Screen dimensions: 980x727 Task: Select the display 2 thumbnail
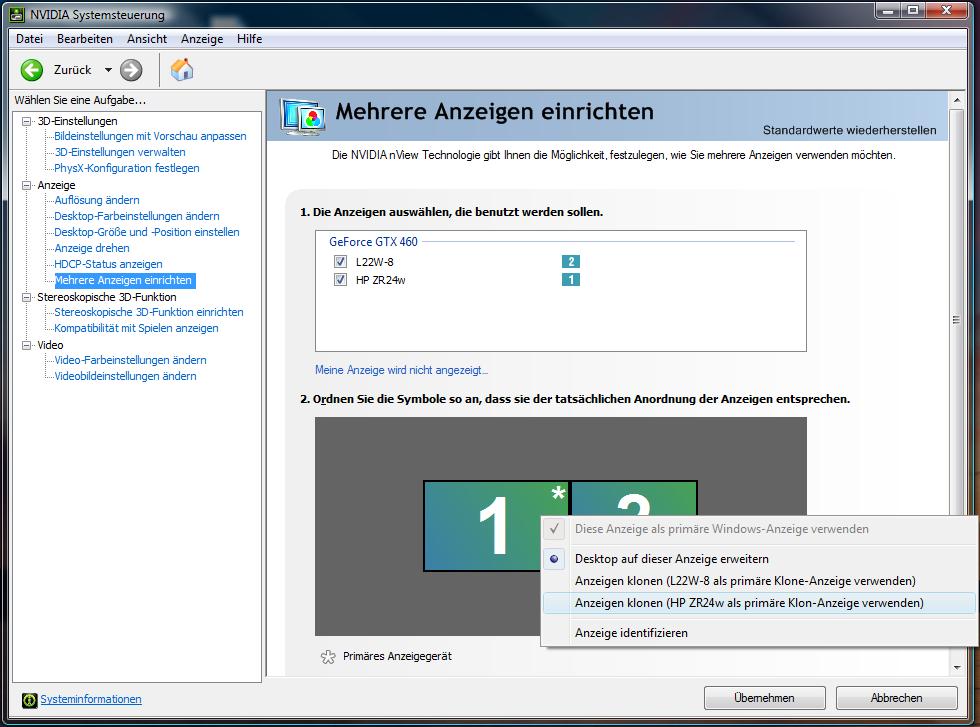click(634, 498)
